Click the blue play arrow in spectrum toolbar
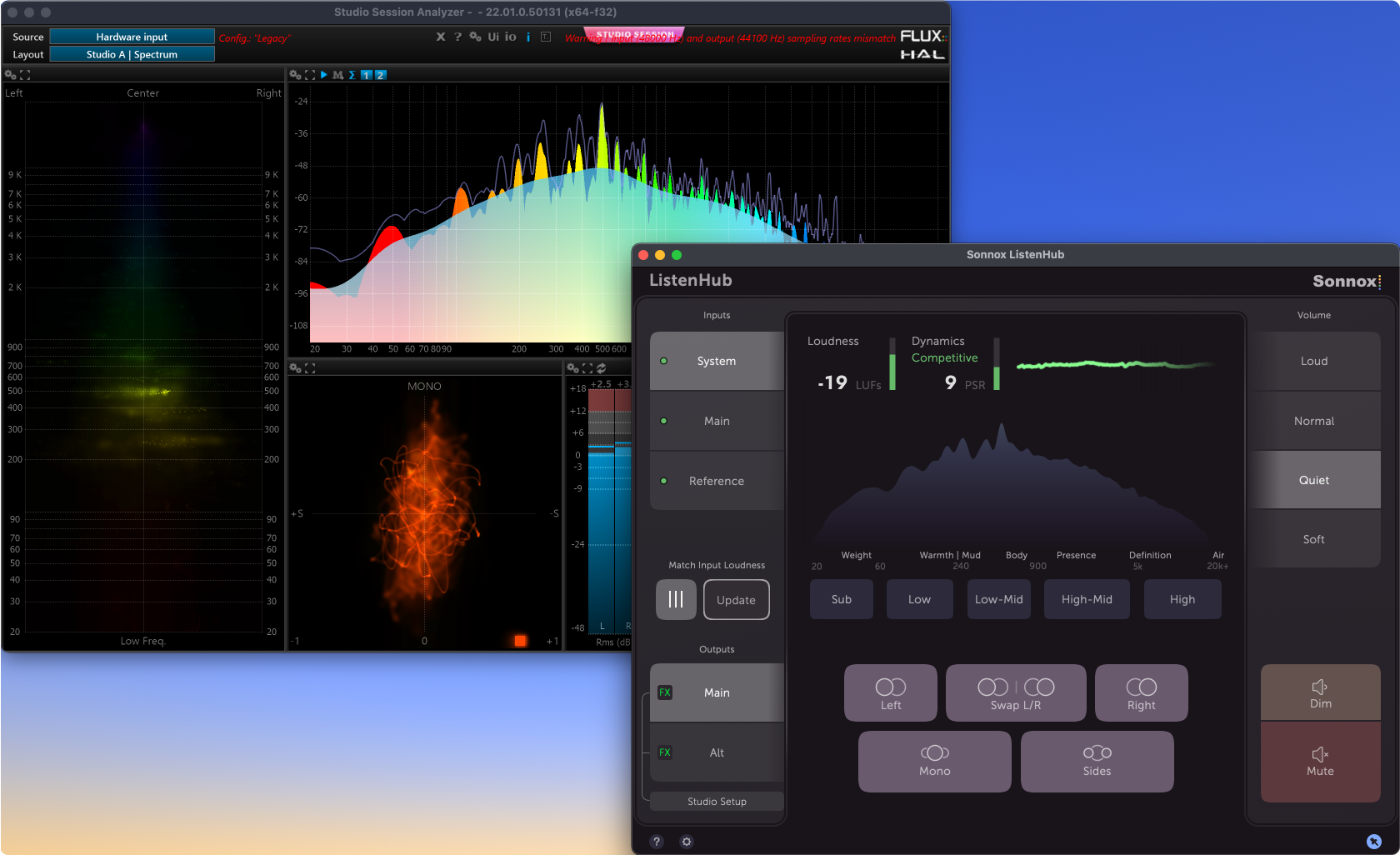This screenshot has width=1400, height=855. point(324,75)
